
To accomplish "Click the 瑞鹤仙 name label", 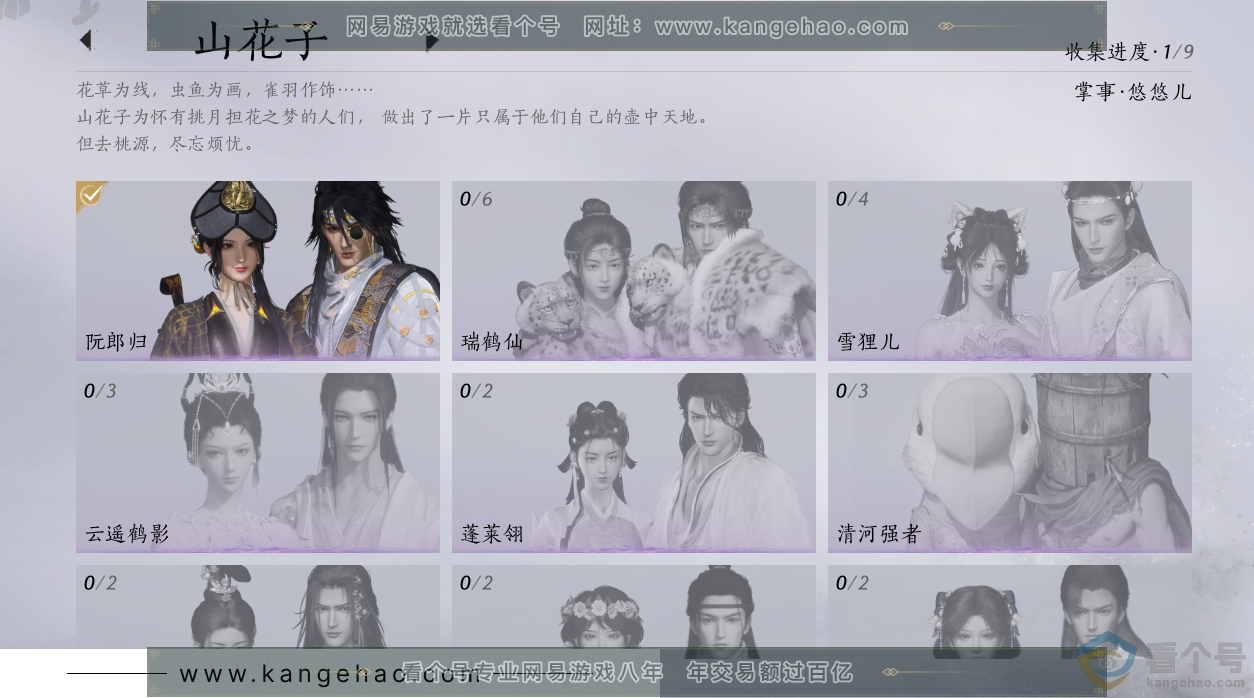I will [492, 342].
